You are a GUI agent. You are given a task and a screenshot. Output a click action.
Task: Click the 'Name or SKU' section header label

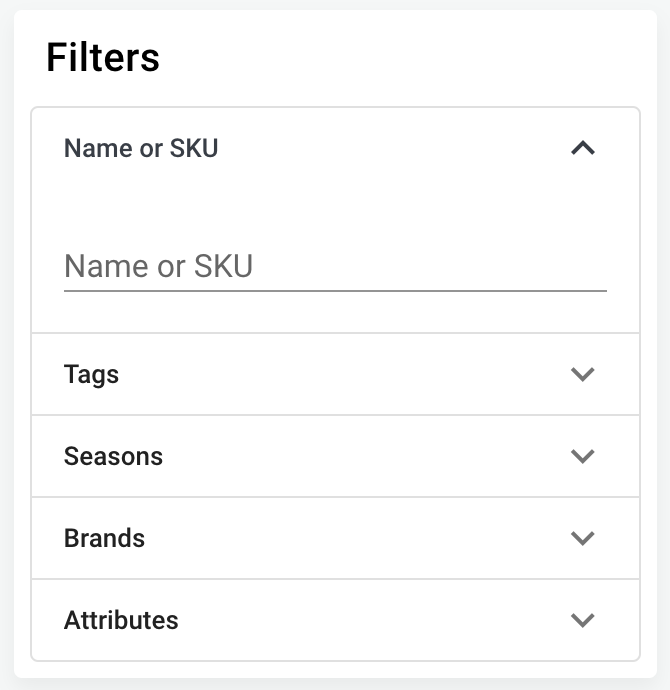pyautogui.click(x=141, y=148)
